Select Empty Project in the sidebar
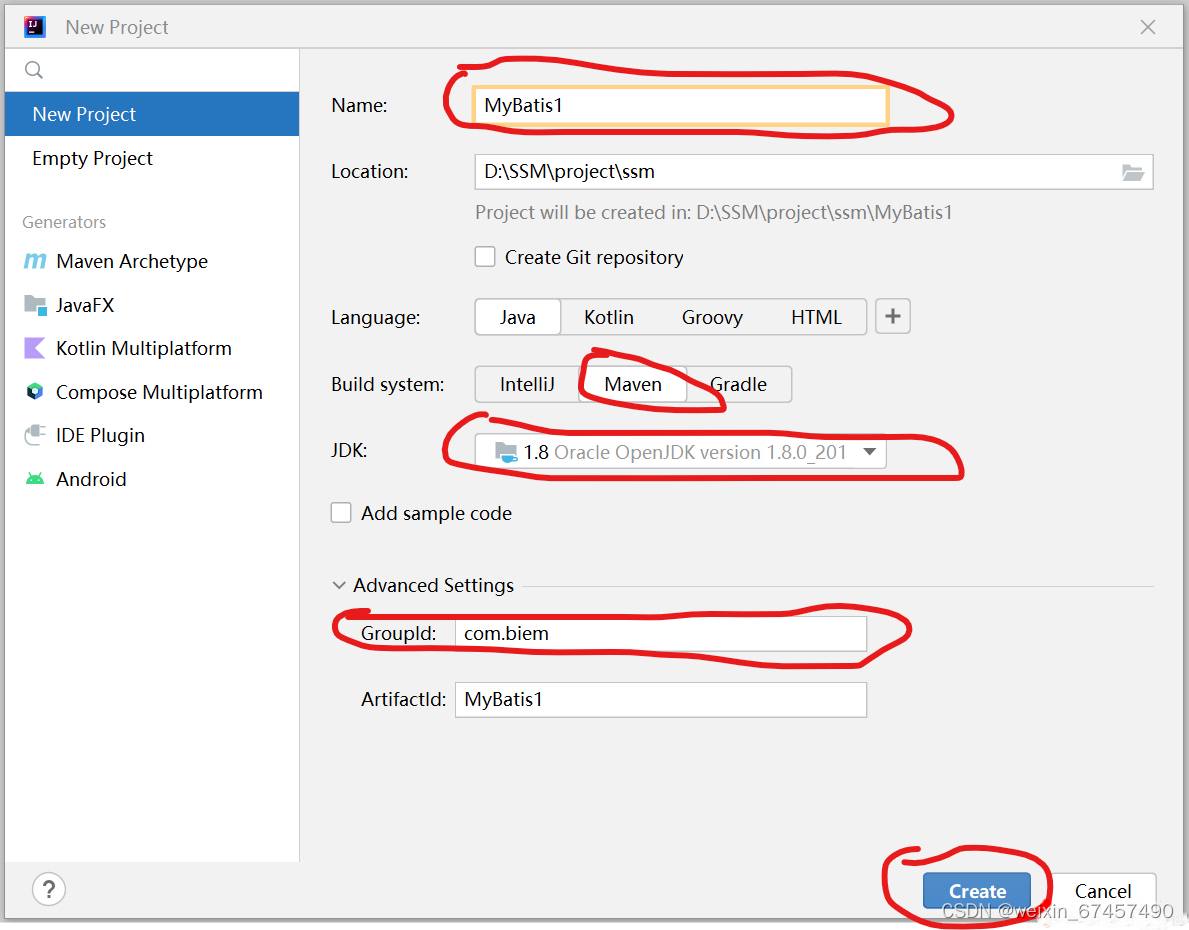The height and width of the screenshot is (930, 1189). click(152, 158)
